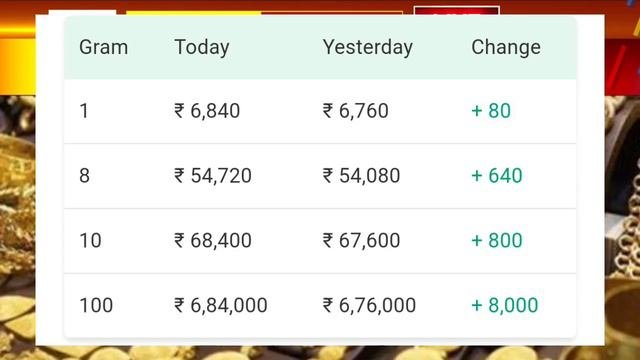640x360 pixels.
Task: Click the Today column header
Action: [x=202, y=48]
